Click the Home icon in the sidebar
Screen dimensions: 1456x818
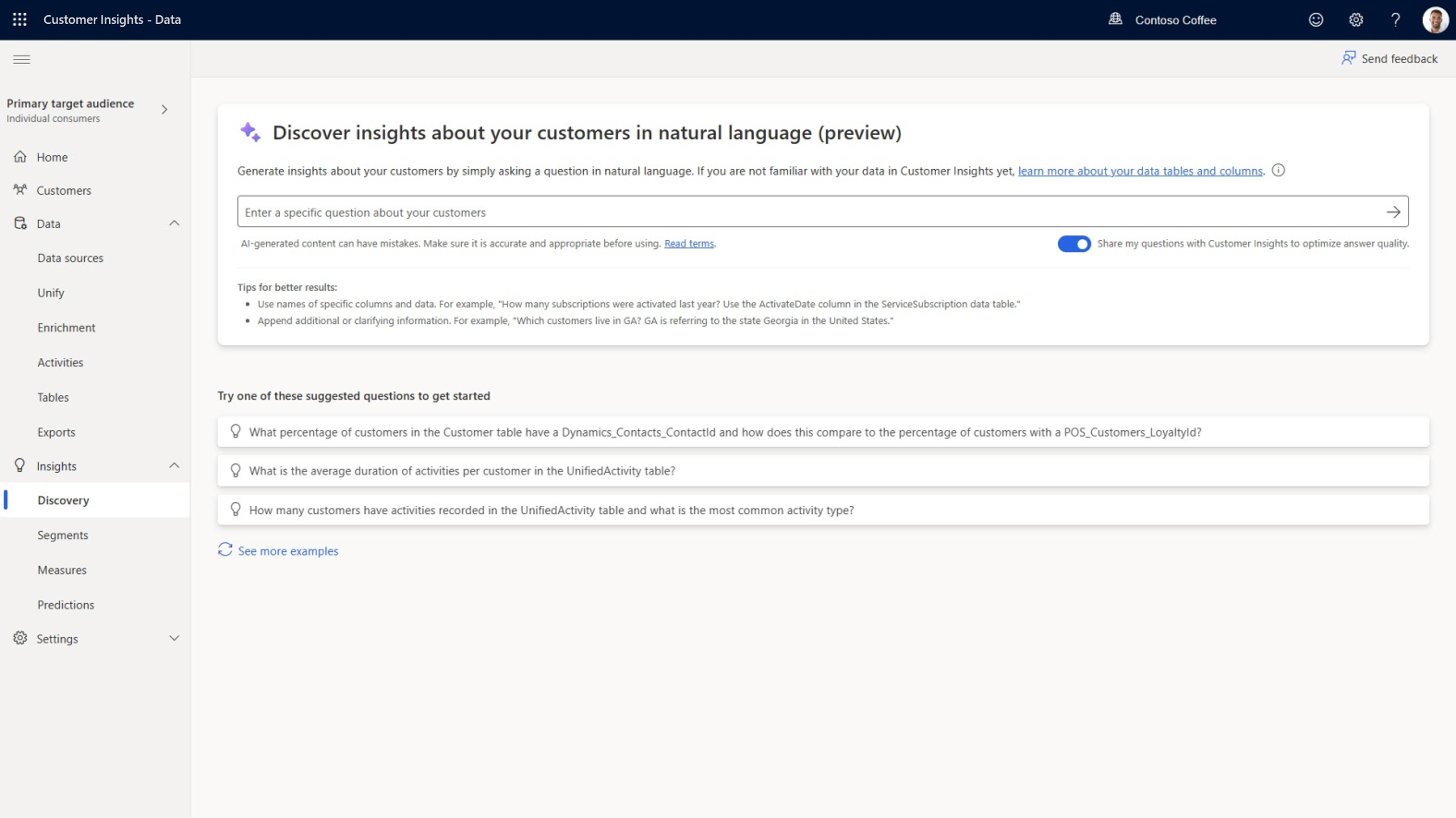[20, 157]
